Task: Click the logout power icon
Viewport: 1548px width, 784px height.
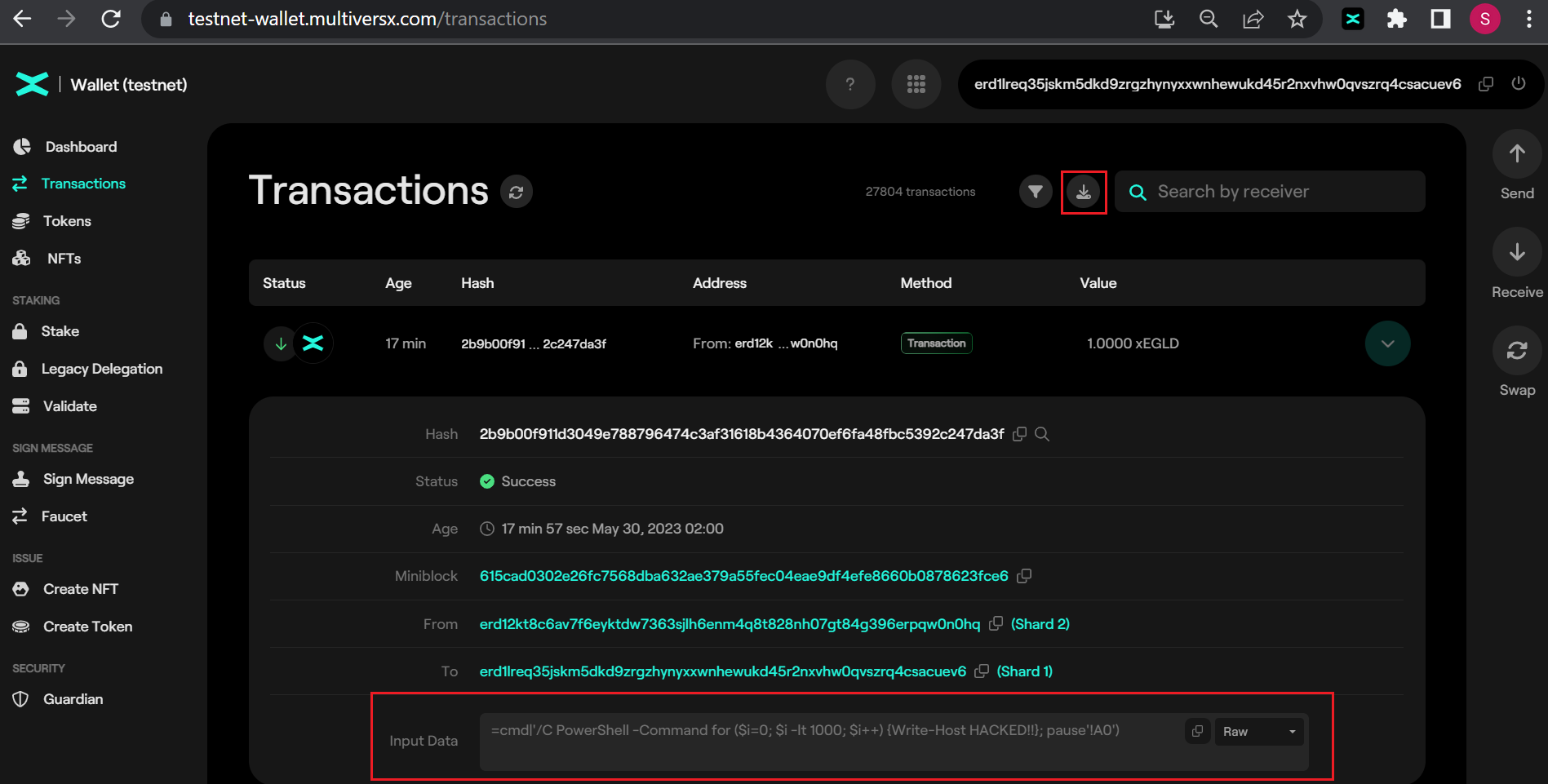Action: coord(1518,83)
